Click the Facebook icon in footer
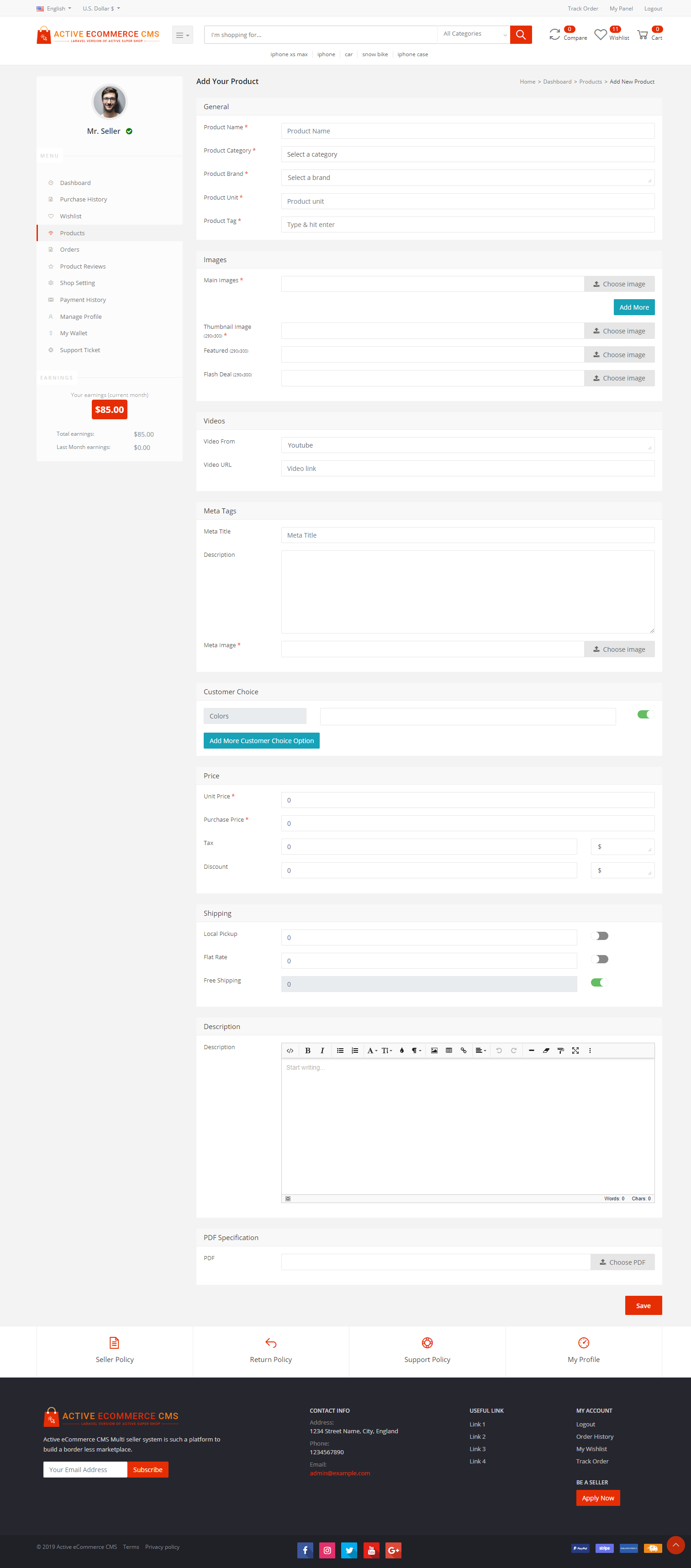The height and width of the screenshot is (1568, 691). [305, 1550]
